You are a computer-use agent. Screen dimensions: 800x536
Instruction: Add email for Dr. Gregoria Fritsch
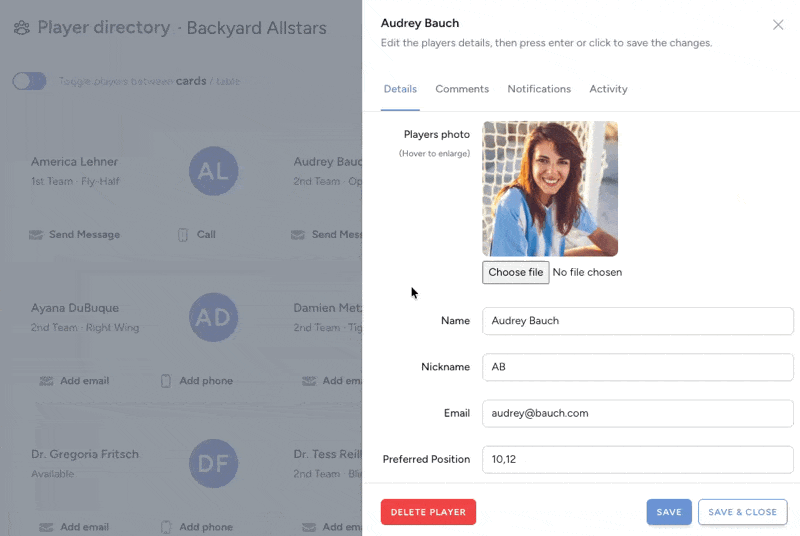coord(74,527)
